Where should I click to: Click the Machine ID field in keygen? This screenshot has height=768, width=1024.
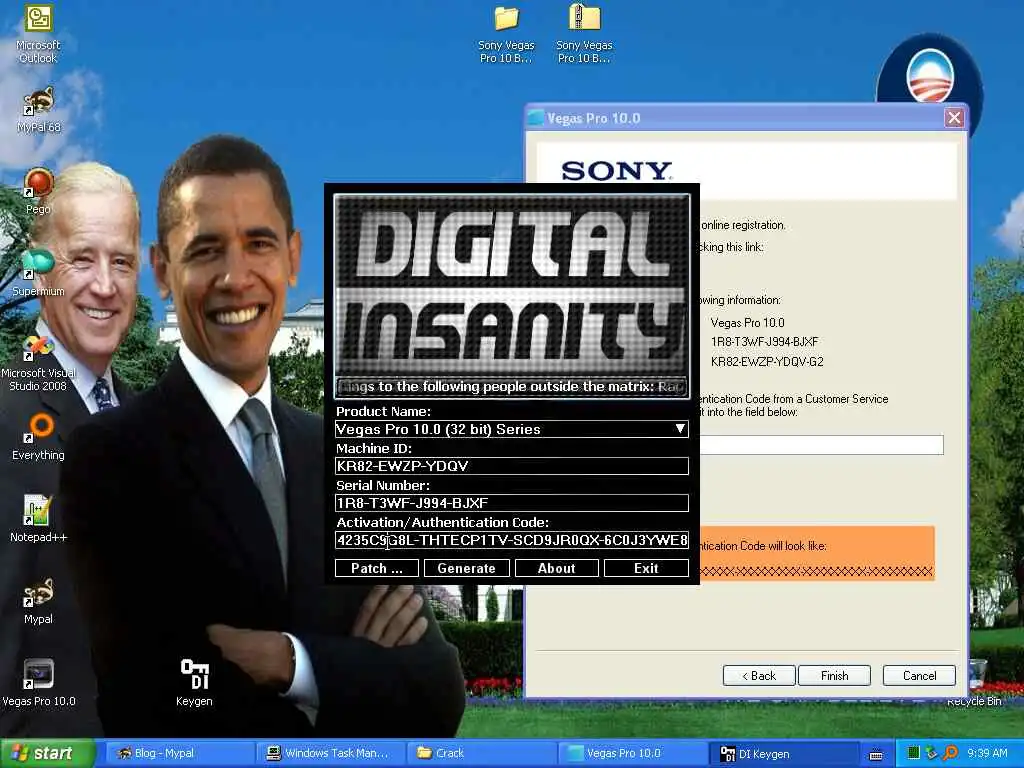click(x=511, y=466)
